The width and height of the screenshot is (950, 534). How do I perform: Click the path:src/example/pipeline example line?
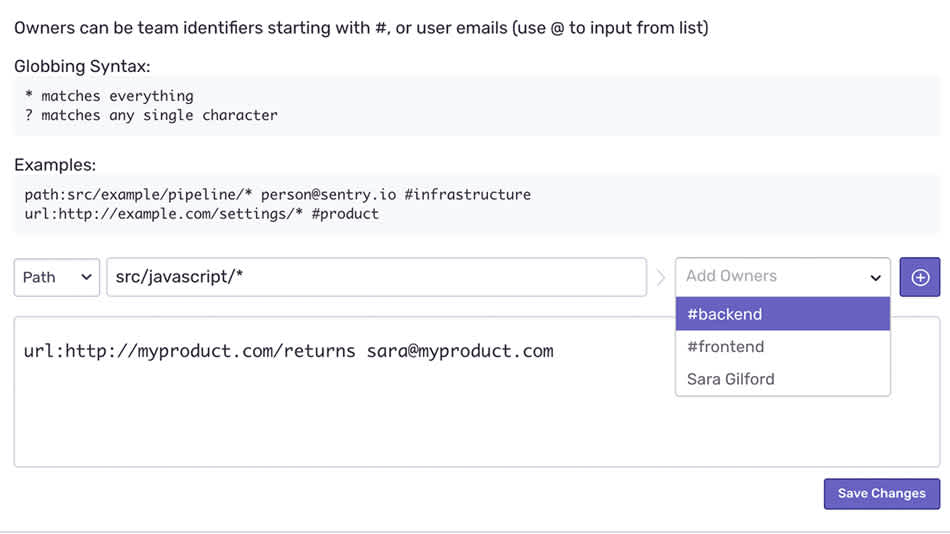(x=277, y=194)
